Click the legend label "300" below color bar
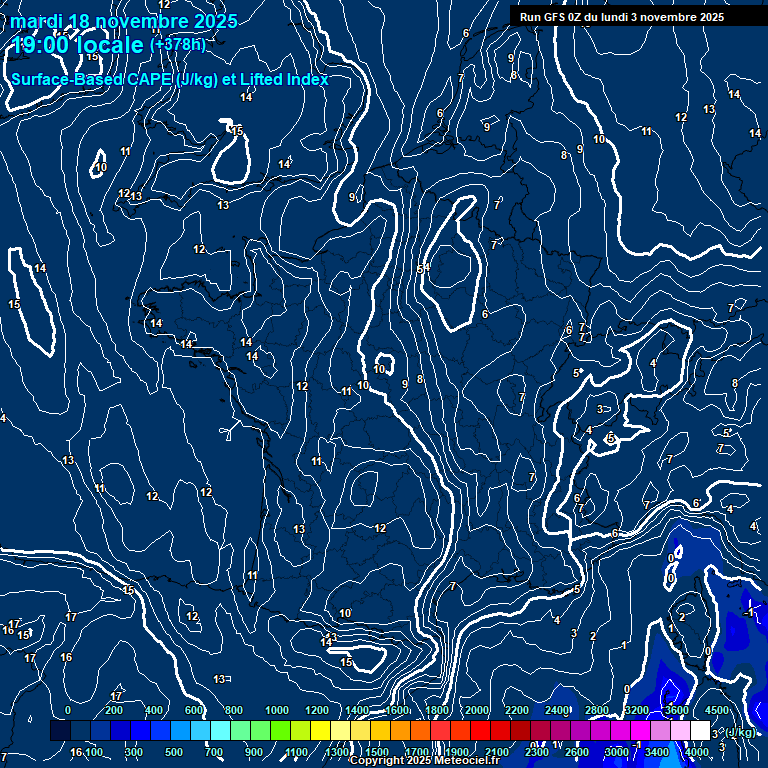The height and width of the screenshot is (768, 768). click(134, 752)
